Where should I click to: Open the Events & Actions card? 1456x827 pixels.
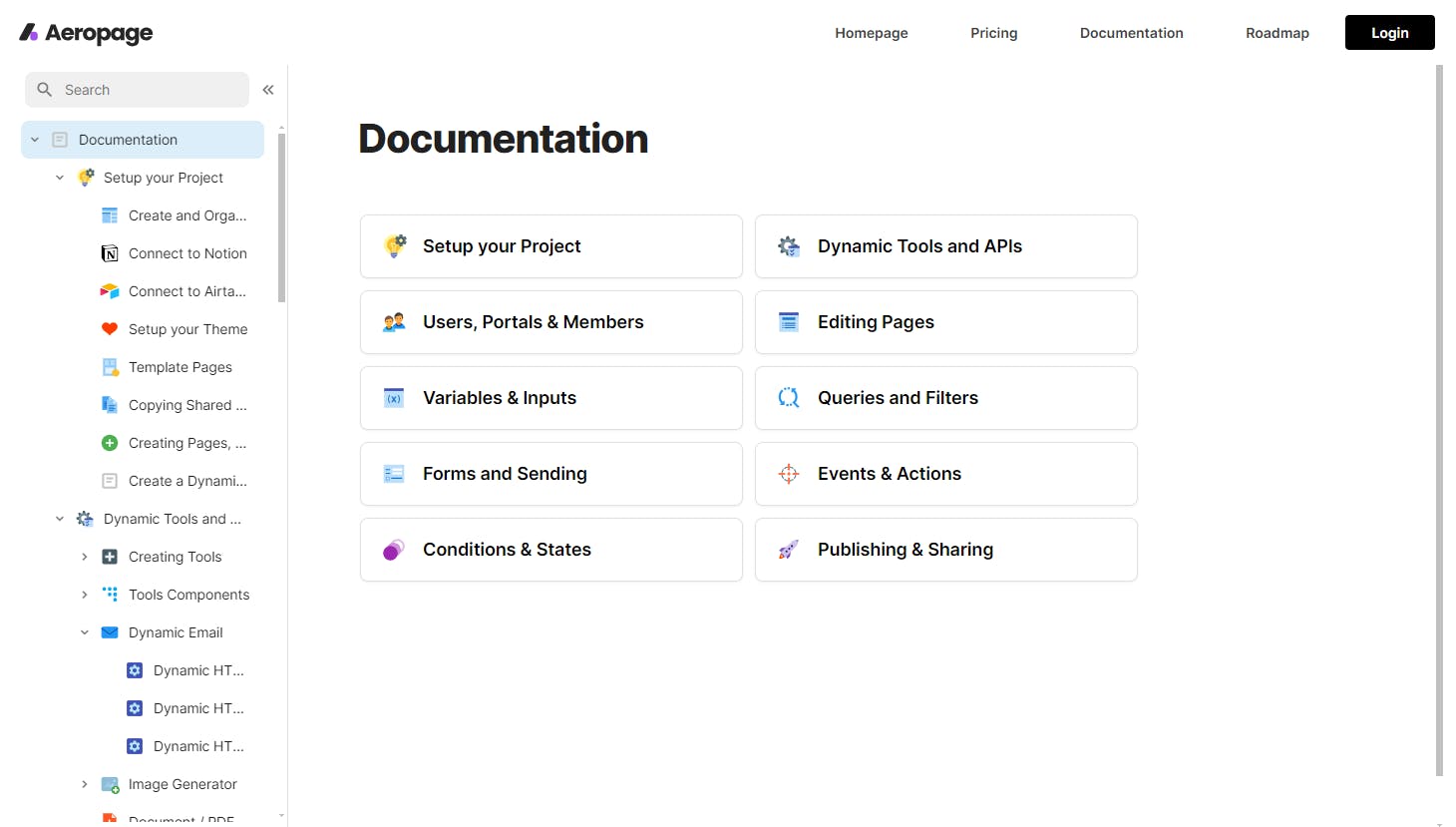click(x=946, y=474)
